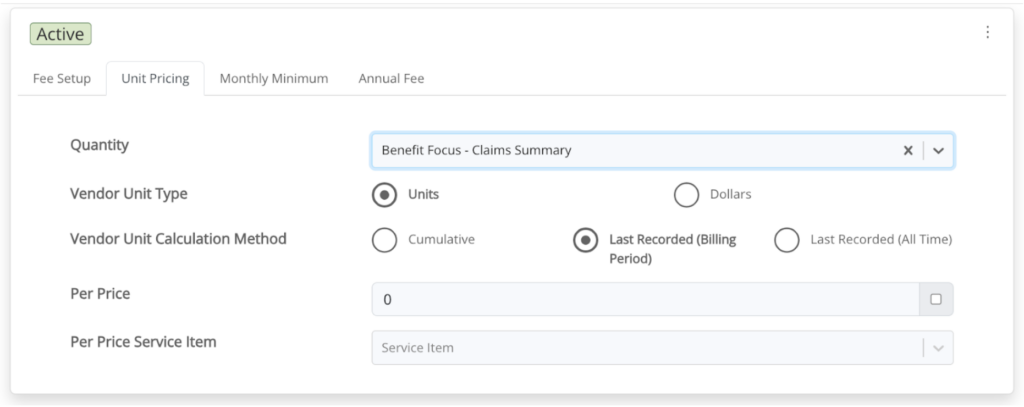Image resolution: width=1024 pixels, height=407 pixels.
Task: Click the Service Item placeholder field
Action: pos(640,348)
